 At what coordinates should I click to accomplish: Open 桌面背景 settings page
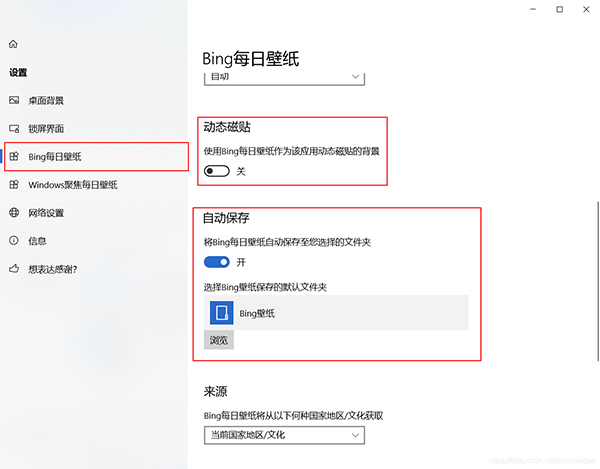pos(94,101)
